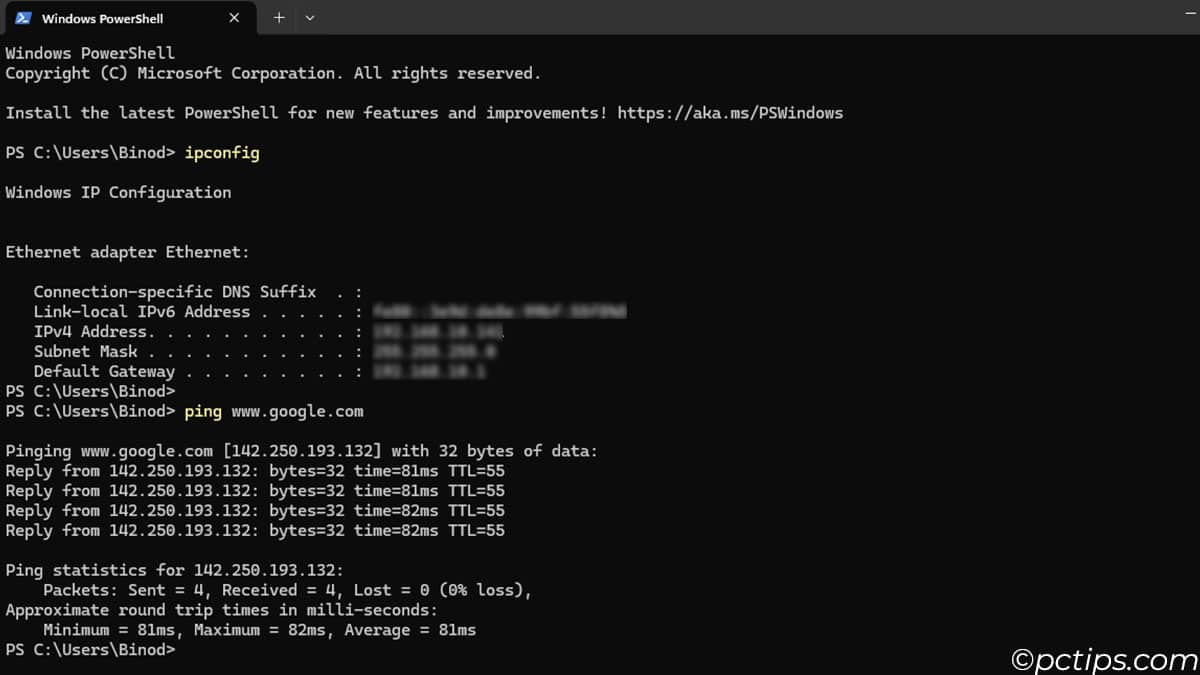This screenshot has height=675, width=1200.
Task: Click the ping www.google.com command
Action: click(274, 411)
